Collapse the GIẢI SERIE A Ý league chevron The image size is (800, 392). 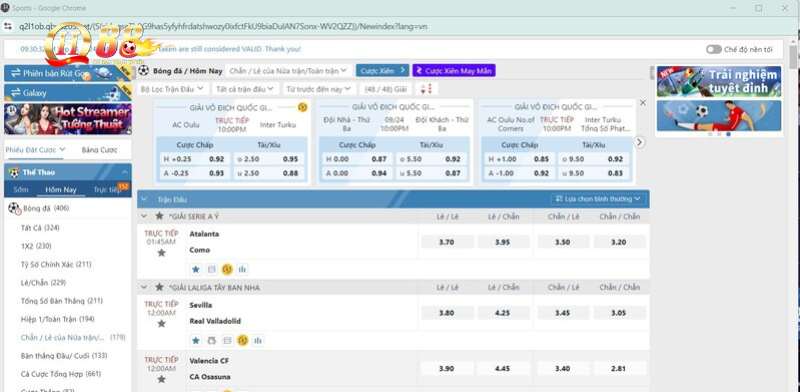[144, 216]
